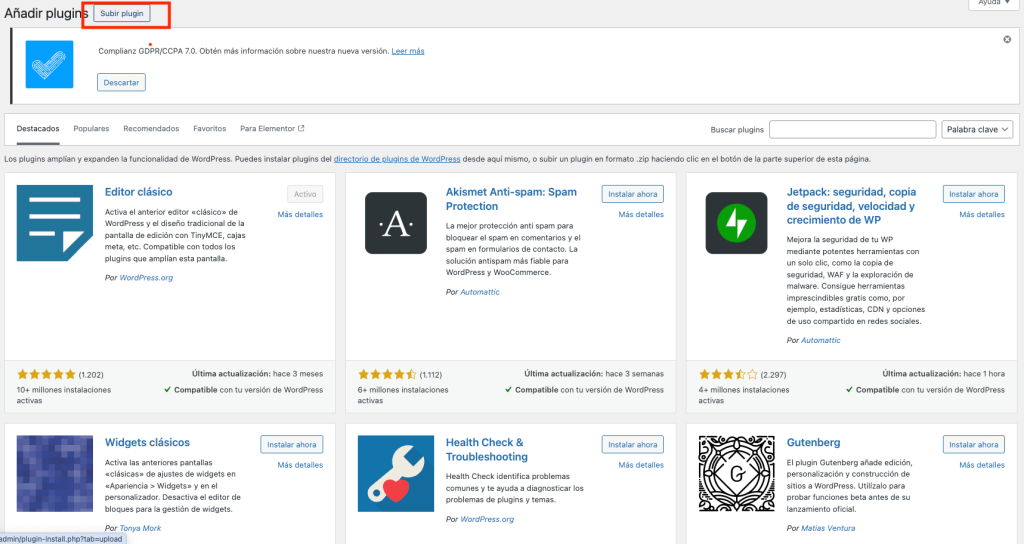Switch to the Recomendados tab
The width and height of the screenshot is (1024, 544).
(x=151, y=129)
